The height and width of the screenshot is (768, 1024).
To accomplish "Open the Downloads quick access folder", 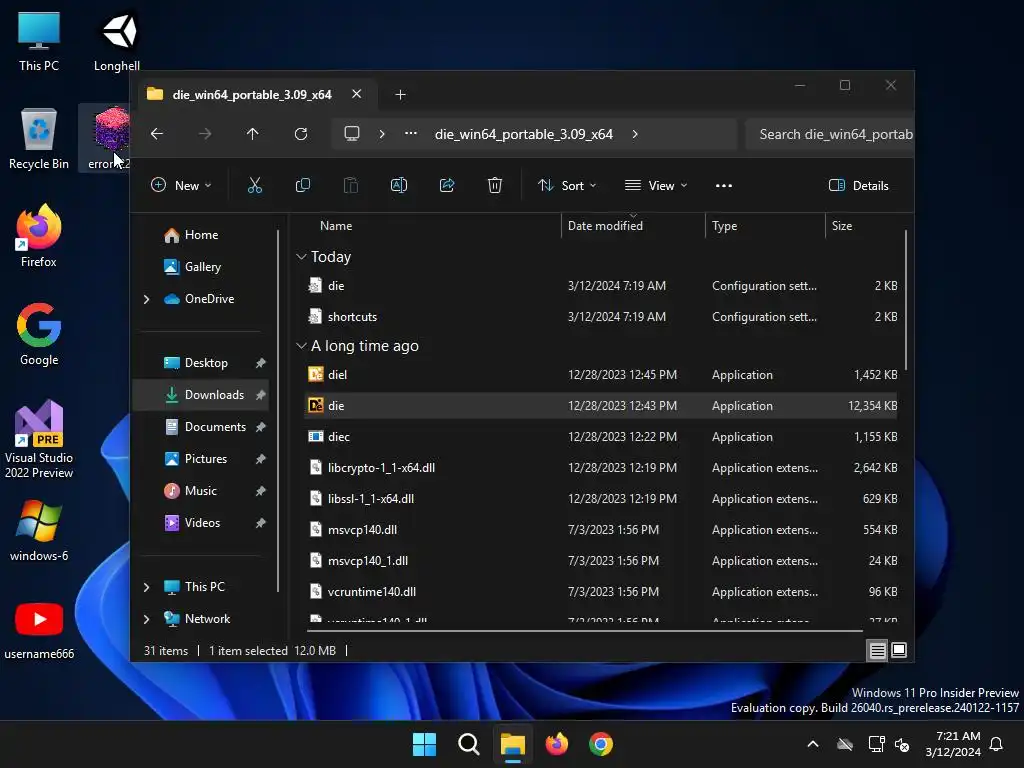I will coord(200,395).
